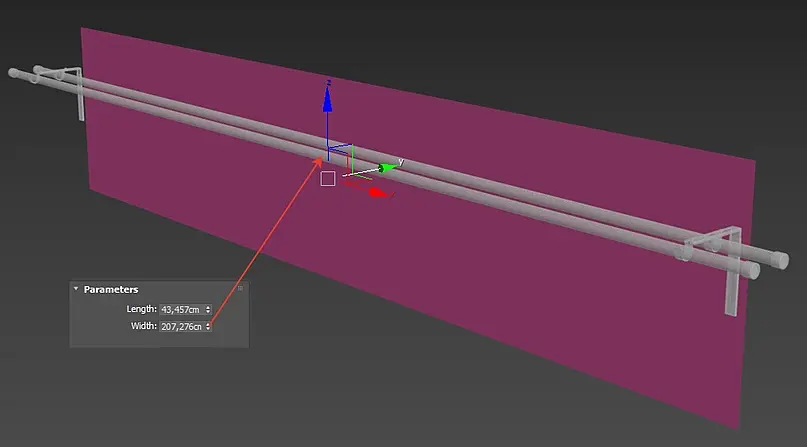Viewport: 807px width, 447px height.
Task: Click the tip of the red annotation arrow
Action: coord(321,160)
